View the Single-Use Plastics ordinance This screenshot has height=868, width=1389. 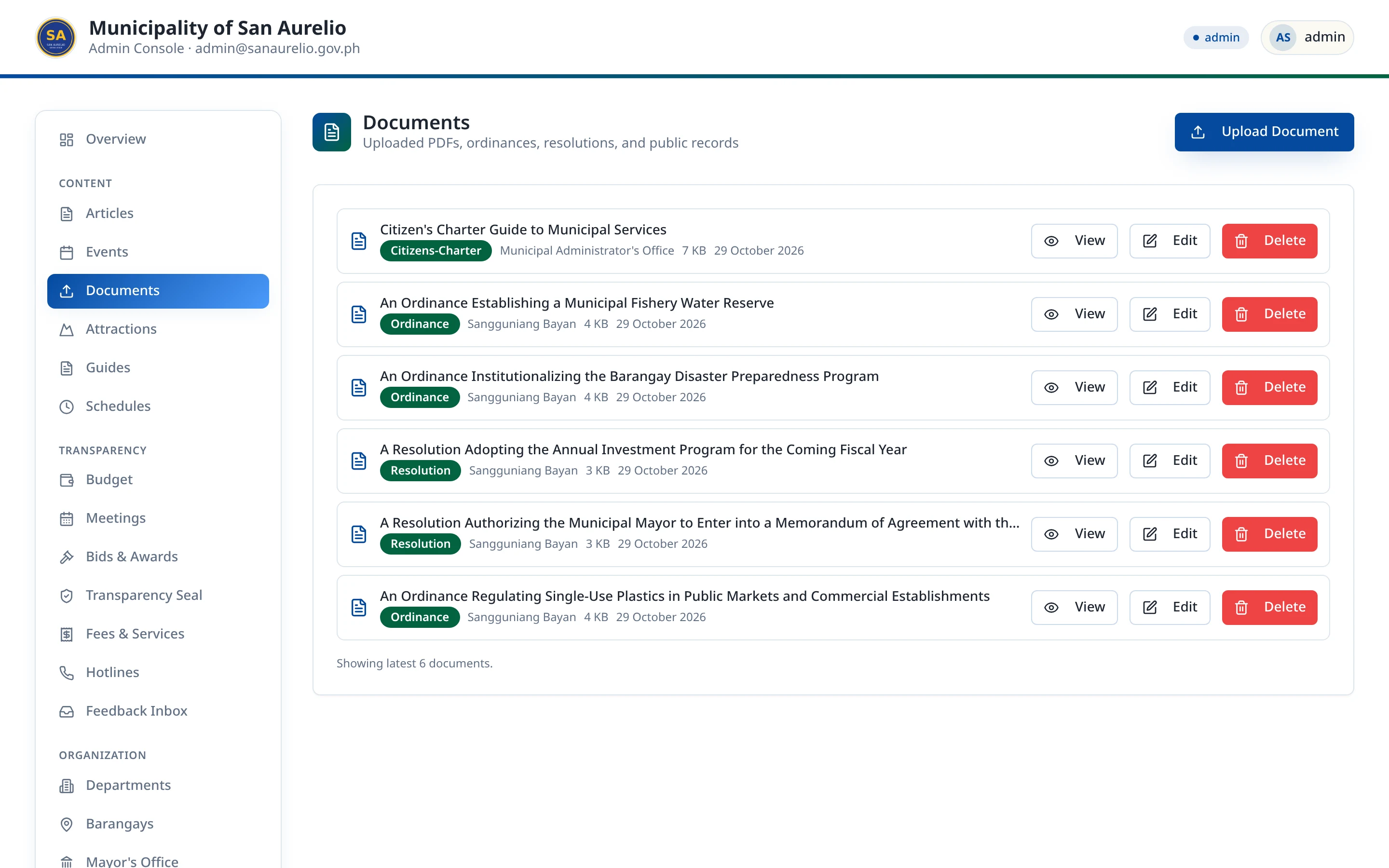(x=1074, y=608)
